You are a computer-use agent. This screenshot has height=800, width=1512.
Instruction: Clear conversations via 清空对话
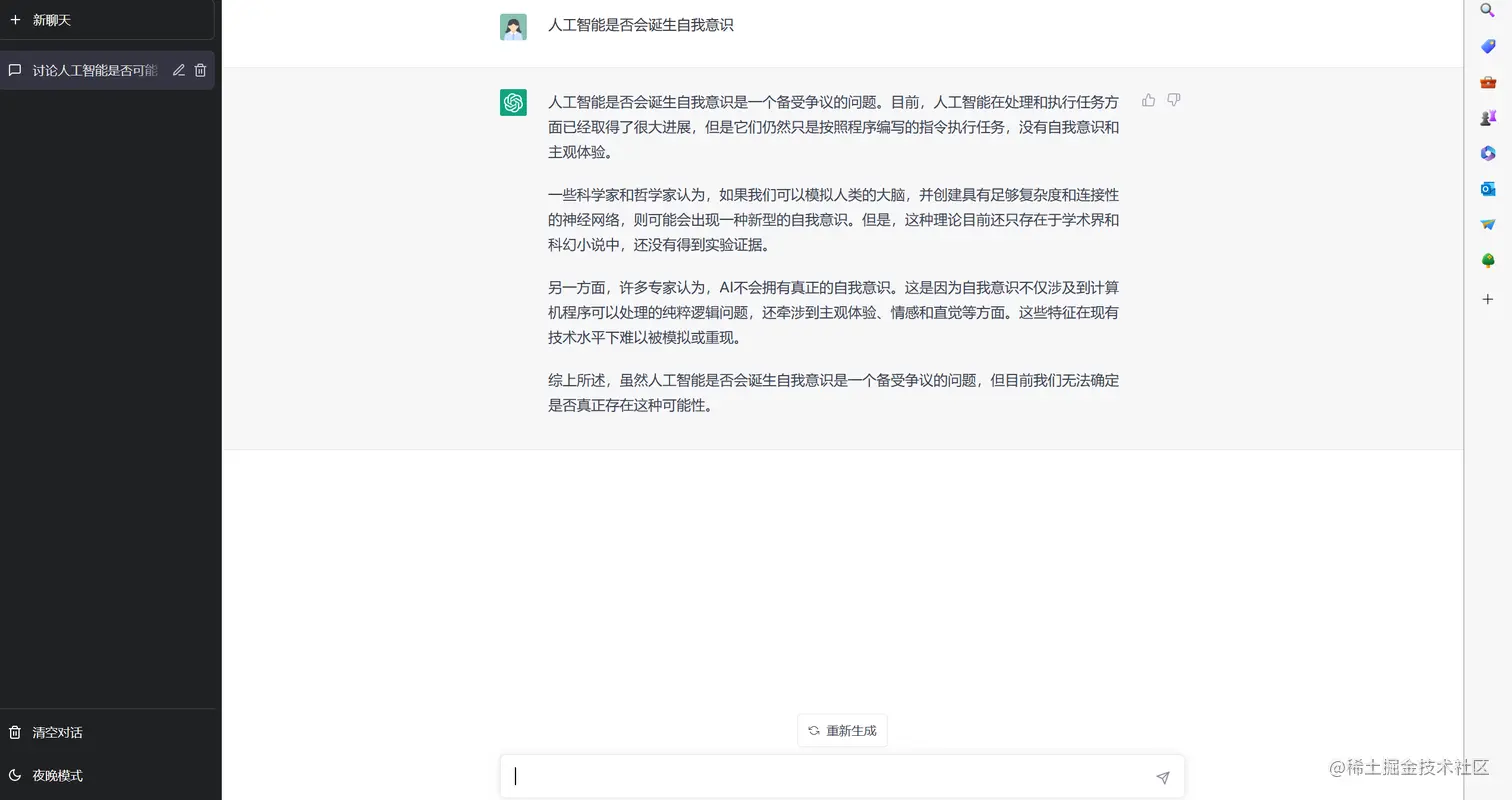(107, 732)
